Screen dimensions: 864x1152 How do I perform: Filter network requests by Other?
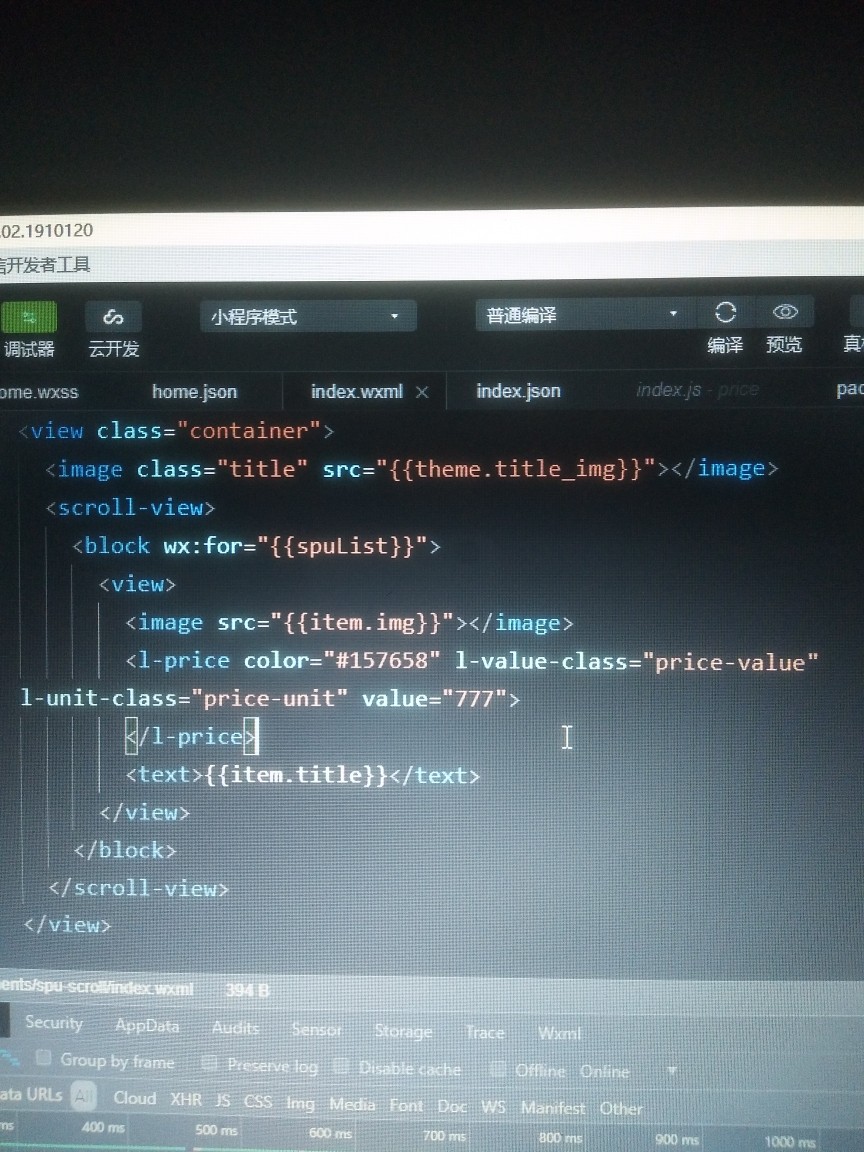coord(621,1108)
